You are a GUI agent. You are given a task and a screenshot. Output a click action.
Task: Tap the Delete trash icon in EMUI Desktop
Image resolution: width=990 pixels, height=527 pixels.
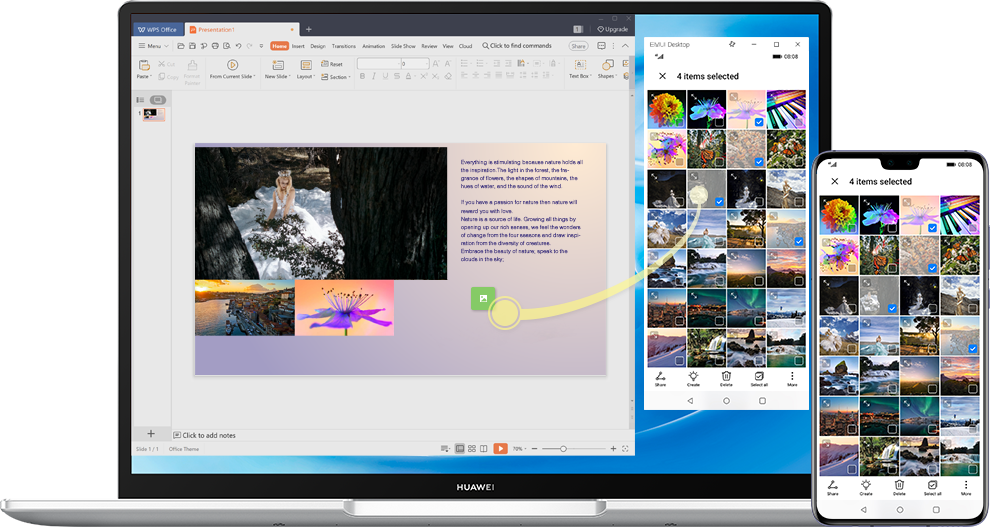[x=726, y=378]
